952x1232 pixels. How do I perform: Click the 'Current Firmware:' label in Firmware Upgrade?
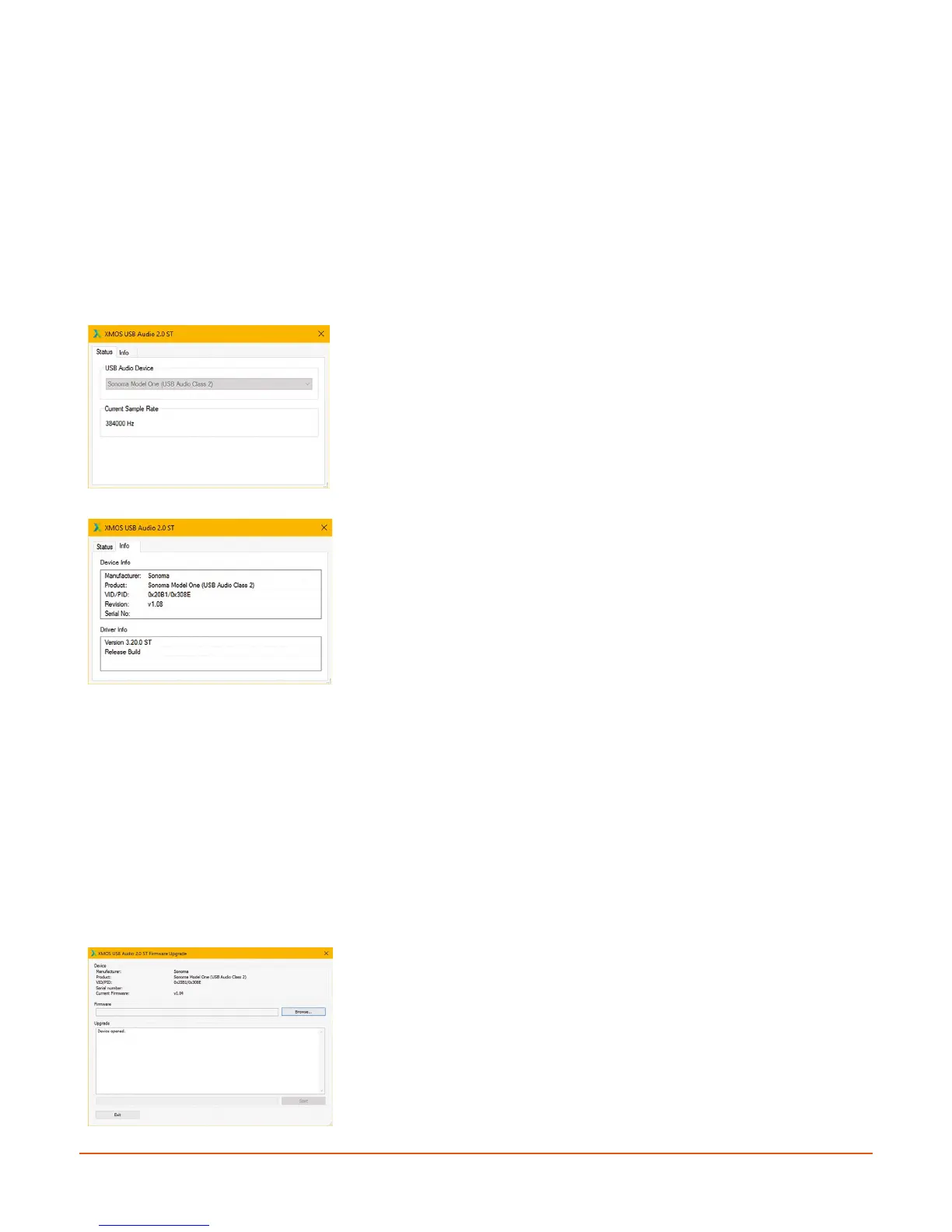pyautogui.click(x=113, y=993)
